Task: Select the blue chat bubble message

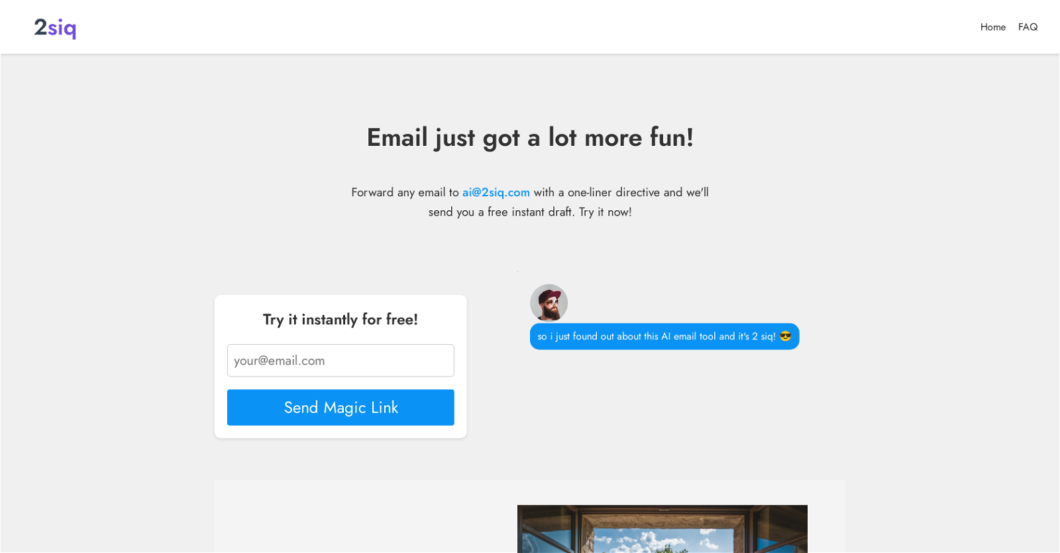Action: (665, 336)
